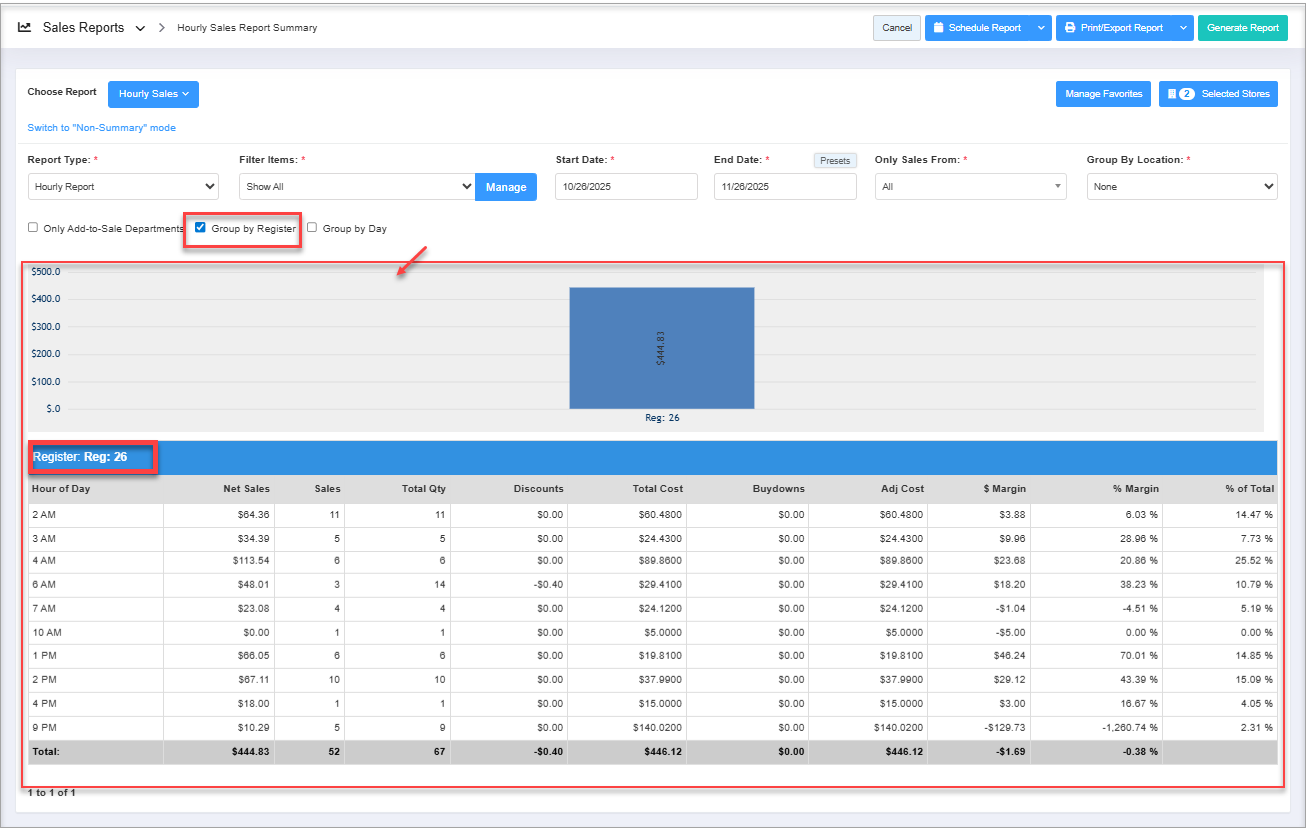Viewport: 1306px width, 828px height.
Task: Expand the Sales Reports chevron menu
Action: click(x=140, y=28)
